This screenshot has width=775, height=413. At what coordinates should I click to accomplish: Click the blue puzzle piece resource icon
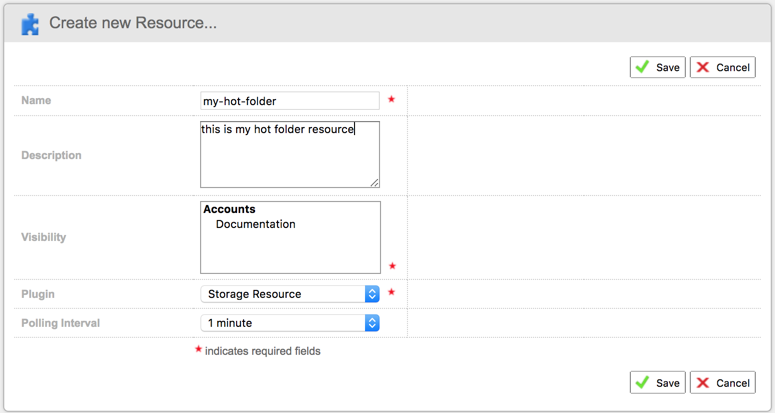pyautogui.click(x=30, y=24)
